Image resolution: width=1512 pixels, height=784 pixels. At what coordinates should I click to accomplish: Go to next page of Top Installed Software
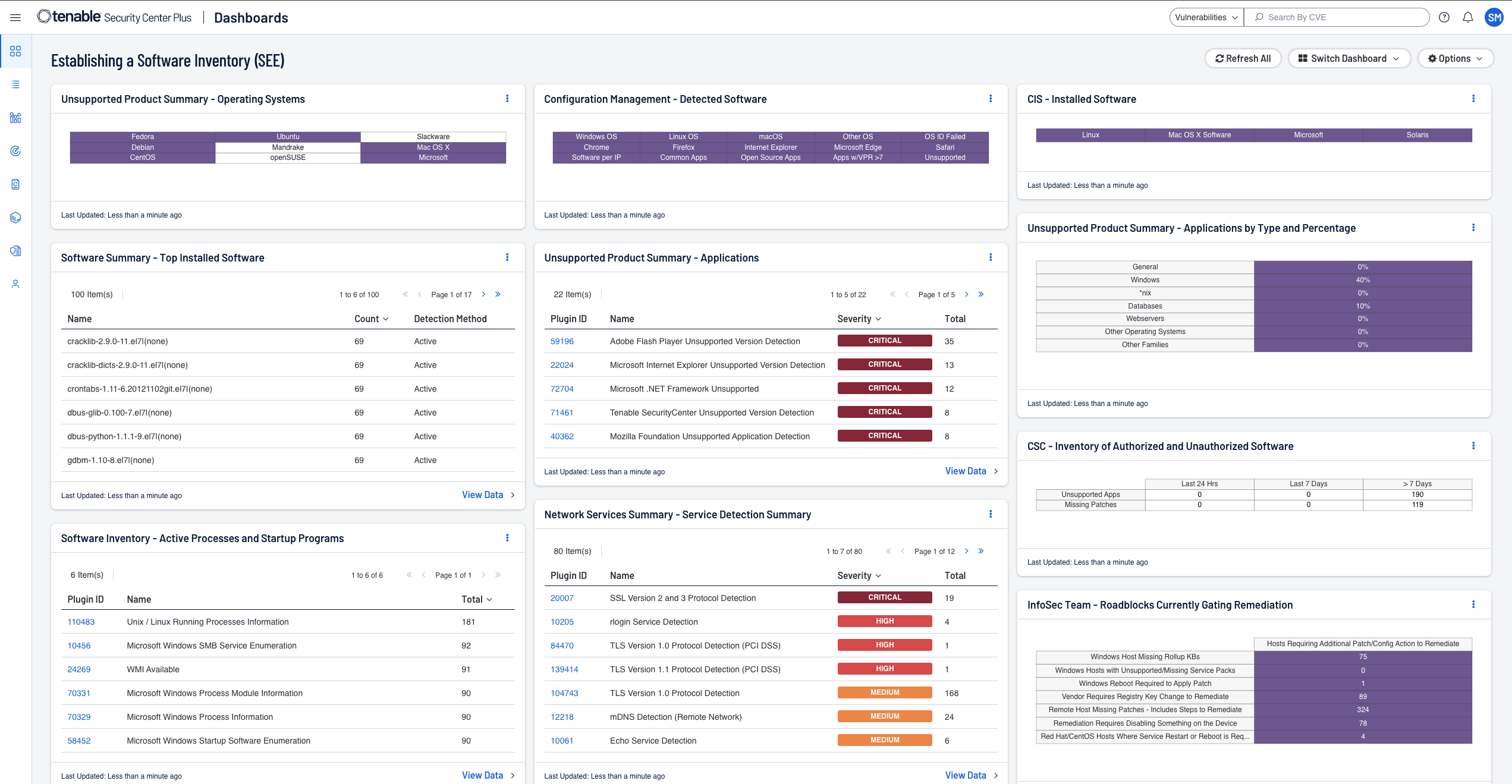click(483, 294)
